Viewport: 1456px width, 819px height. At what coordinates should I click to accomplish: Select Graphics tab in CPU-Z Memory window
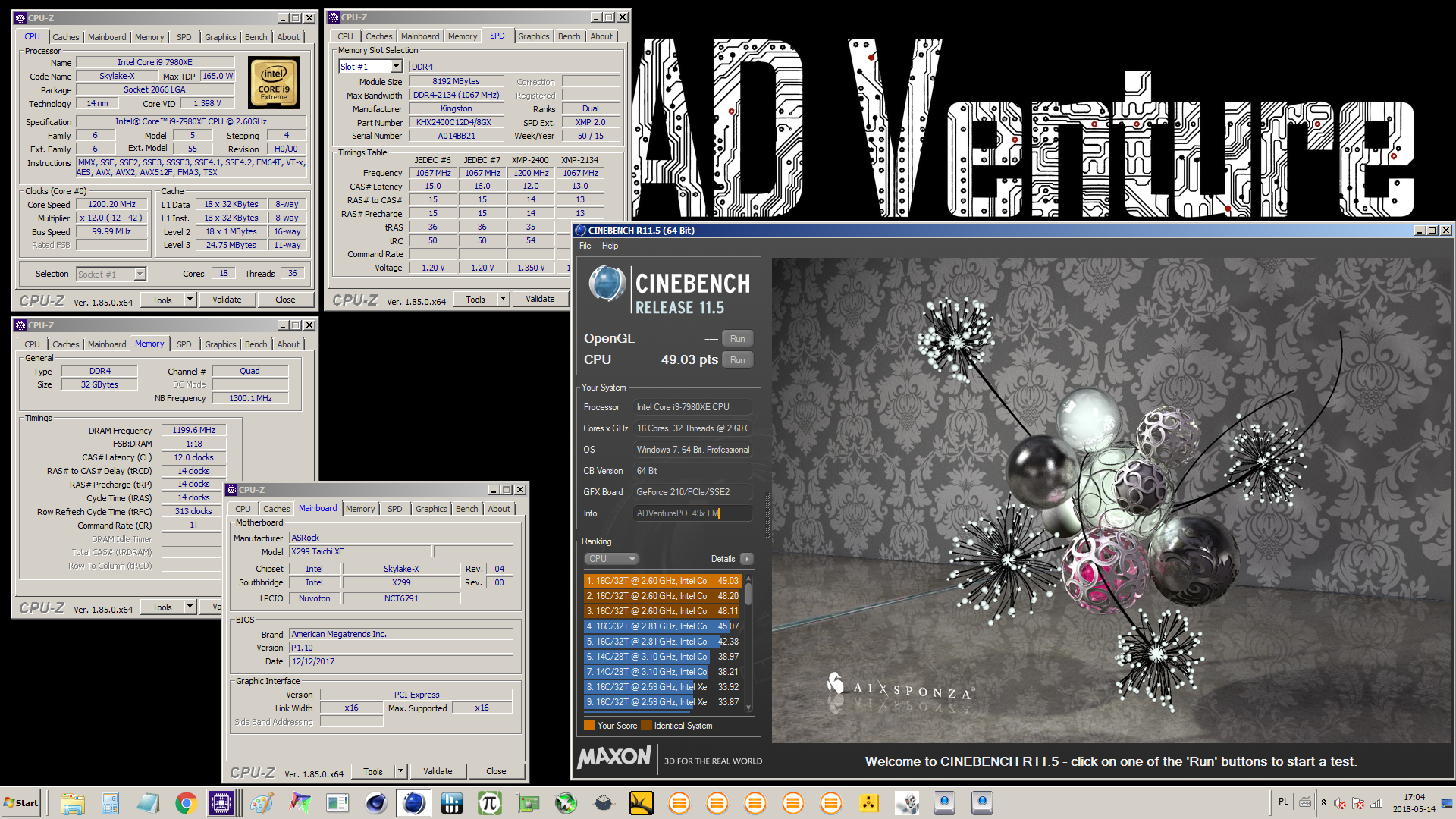point(221,344)
